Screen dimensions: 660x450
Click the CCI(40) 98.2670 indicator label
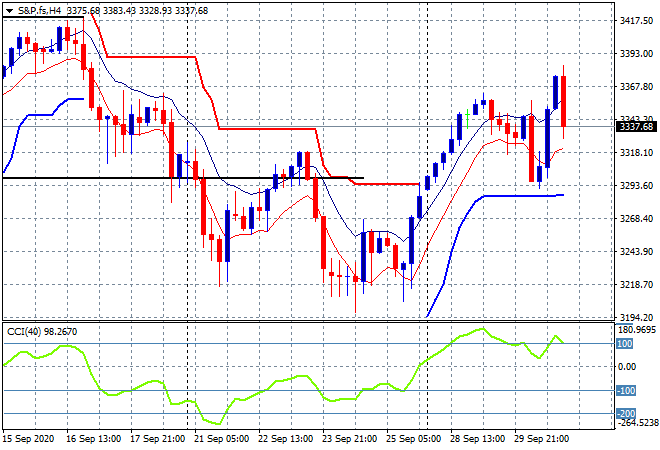(x=42, y=332)
